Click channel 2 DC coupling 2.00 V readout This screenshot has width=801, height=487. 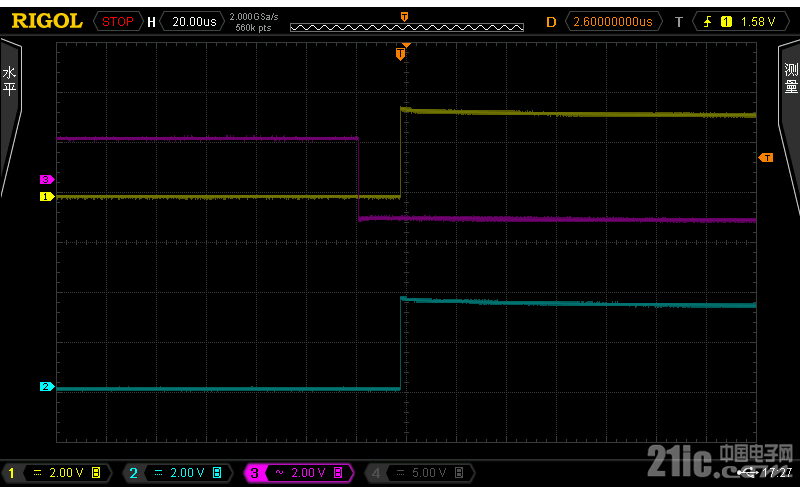pos(179,473)
